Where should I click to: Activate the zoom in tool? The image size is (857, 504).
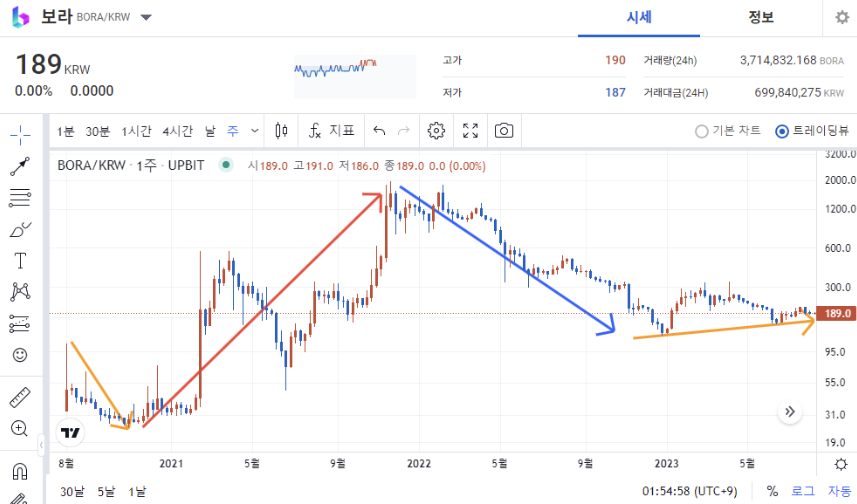tap(20, 429)
